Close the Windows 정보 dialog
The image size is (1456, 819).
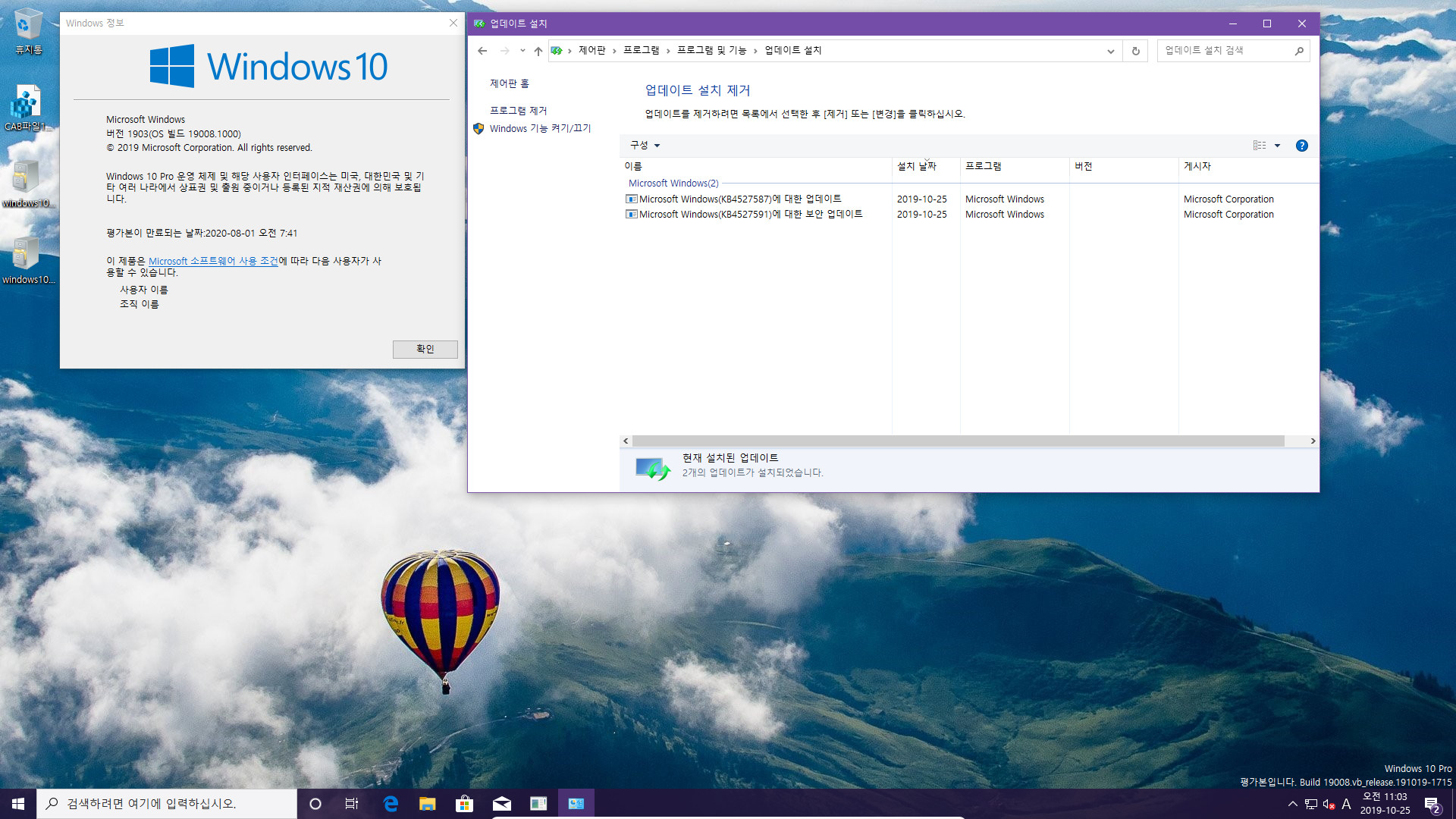click(x=453, y=23)
